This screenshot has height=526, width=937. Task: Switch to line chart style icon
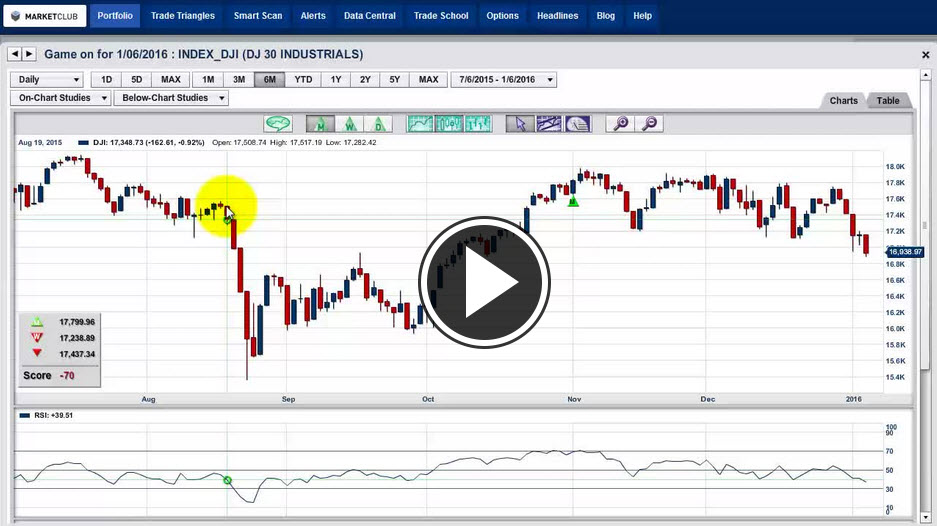(421, 124)
